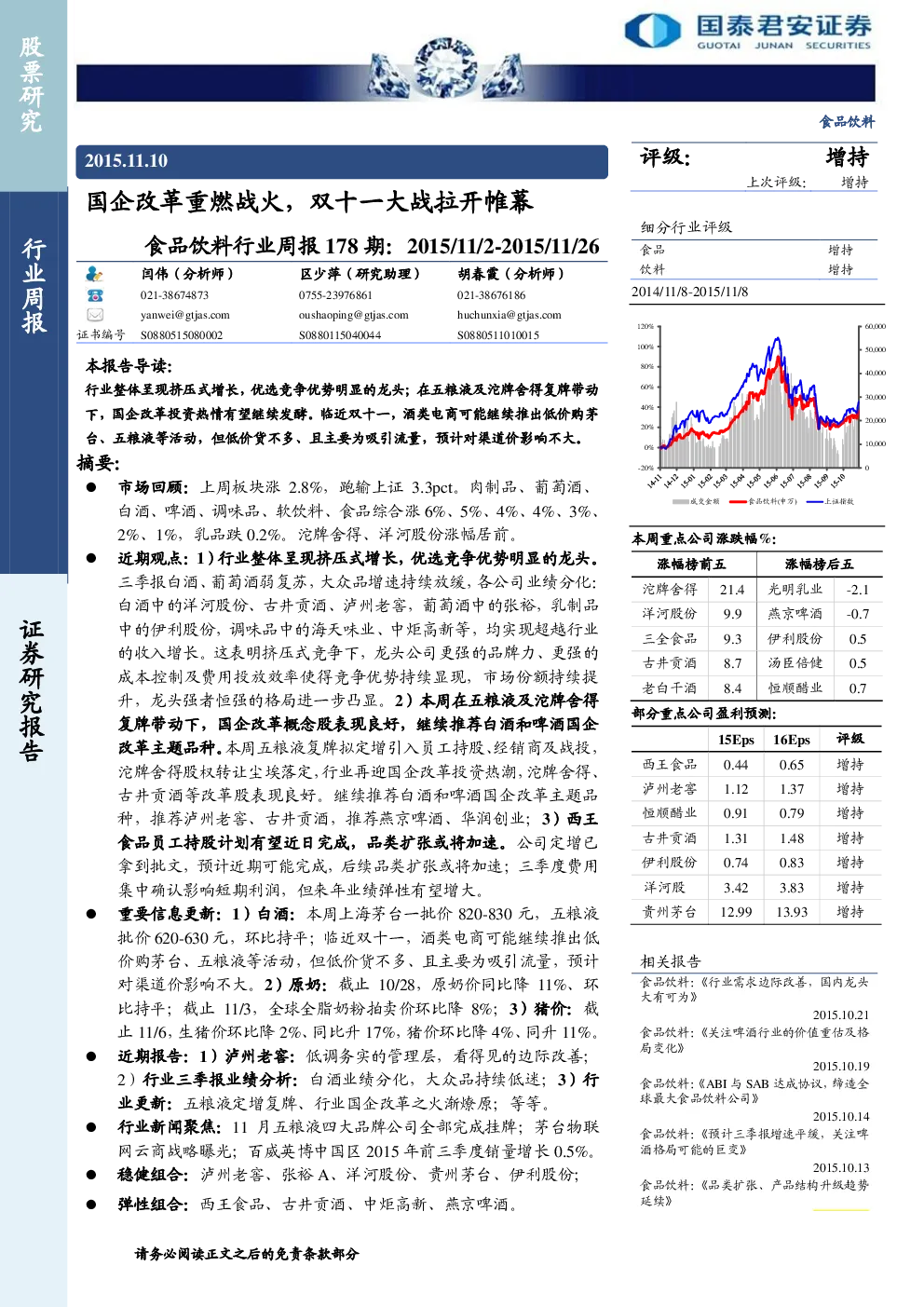Click the 光明乳业 cell
Viewport: 924px width, 1307px height.
[x=795, y=590]
